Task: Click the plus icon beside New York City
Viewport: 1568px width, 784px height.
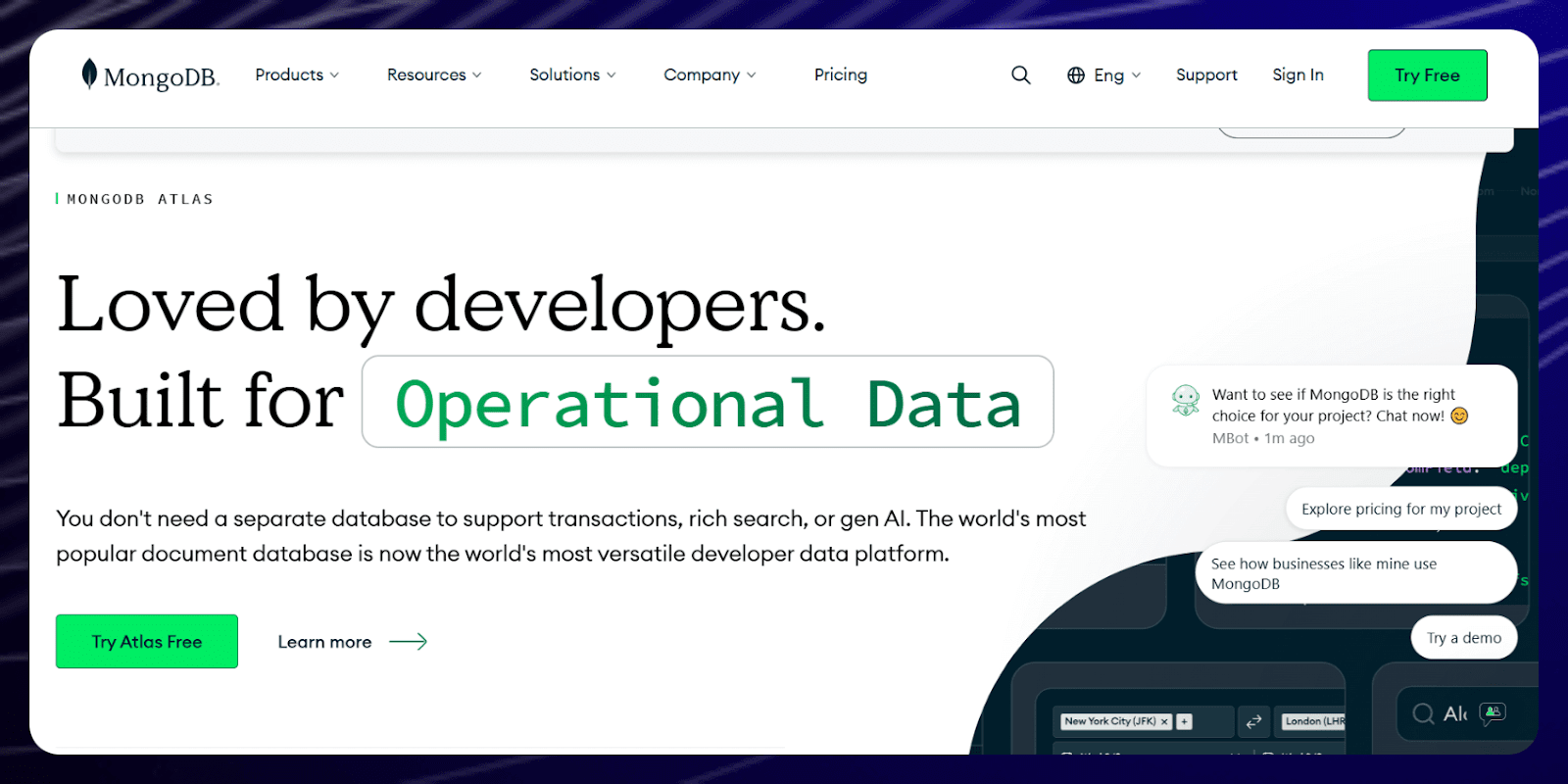Action: pos(1184,721)
